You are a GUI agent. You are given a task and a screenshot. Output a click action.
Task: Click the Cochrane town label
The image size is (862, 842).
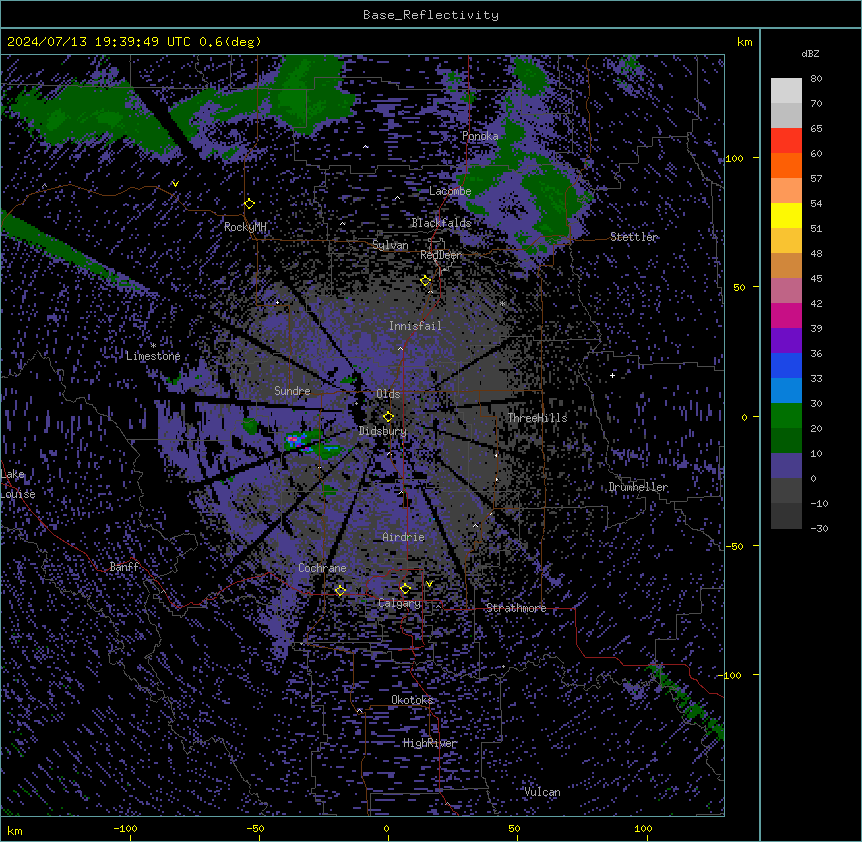tap(322, 568)
